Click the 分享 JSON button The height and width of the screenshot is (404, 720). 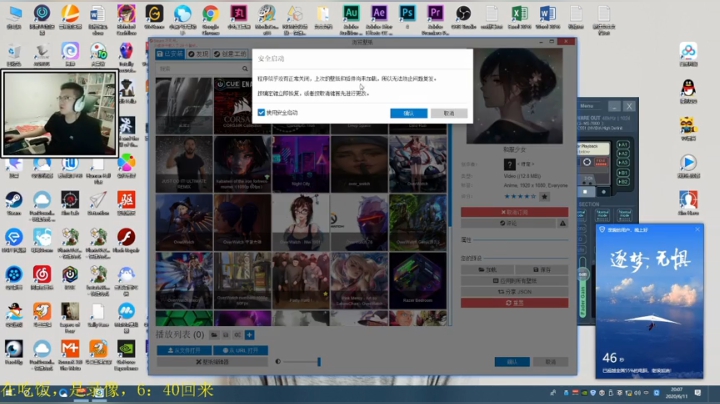point(514,292)
